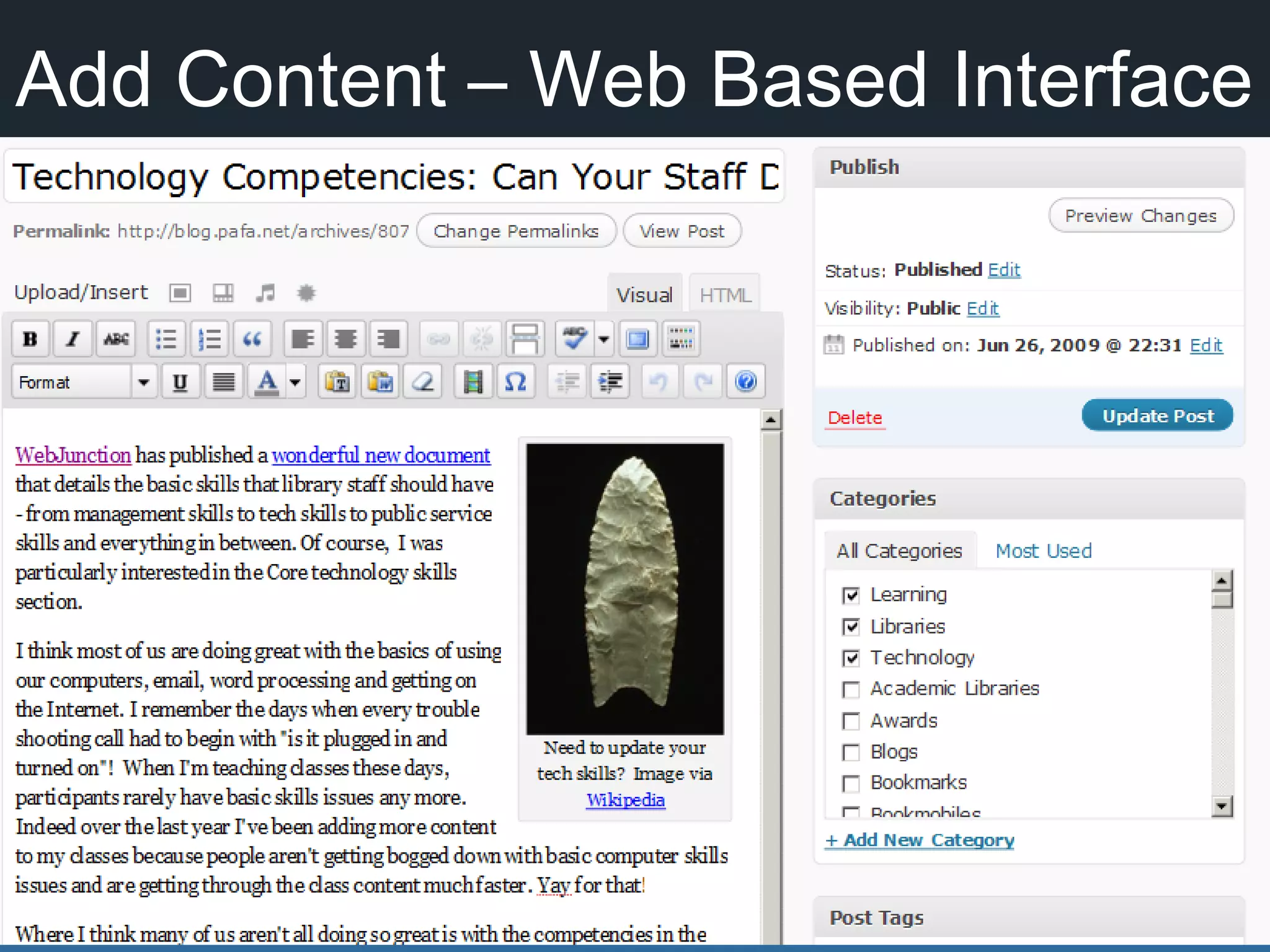Image resolution: width=1270 pixels, height=952 pixels.
Task: Switch to the HTML editor tab
Action: tap(725, 294)
